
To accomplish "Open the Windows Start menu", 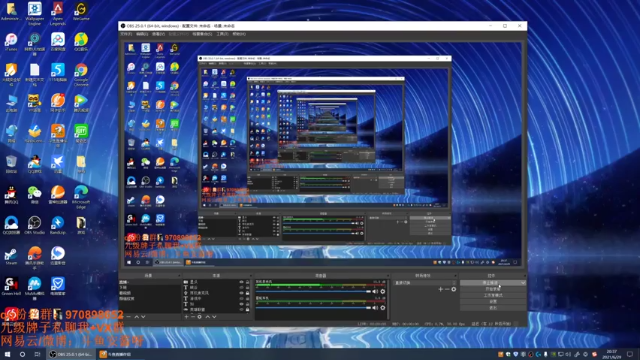I will tap(7, 354).
